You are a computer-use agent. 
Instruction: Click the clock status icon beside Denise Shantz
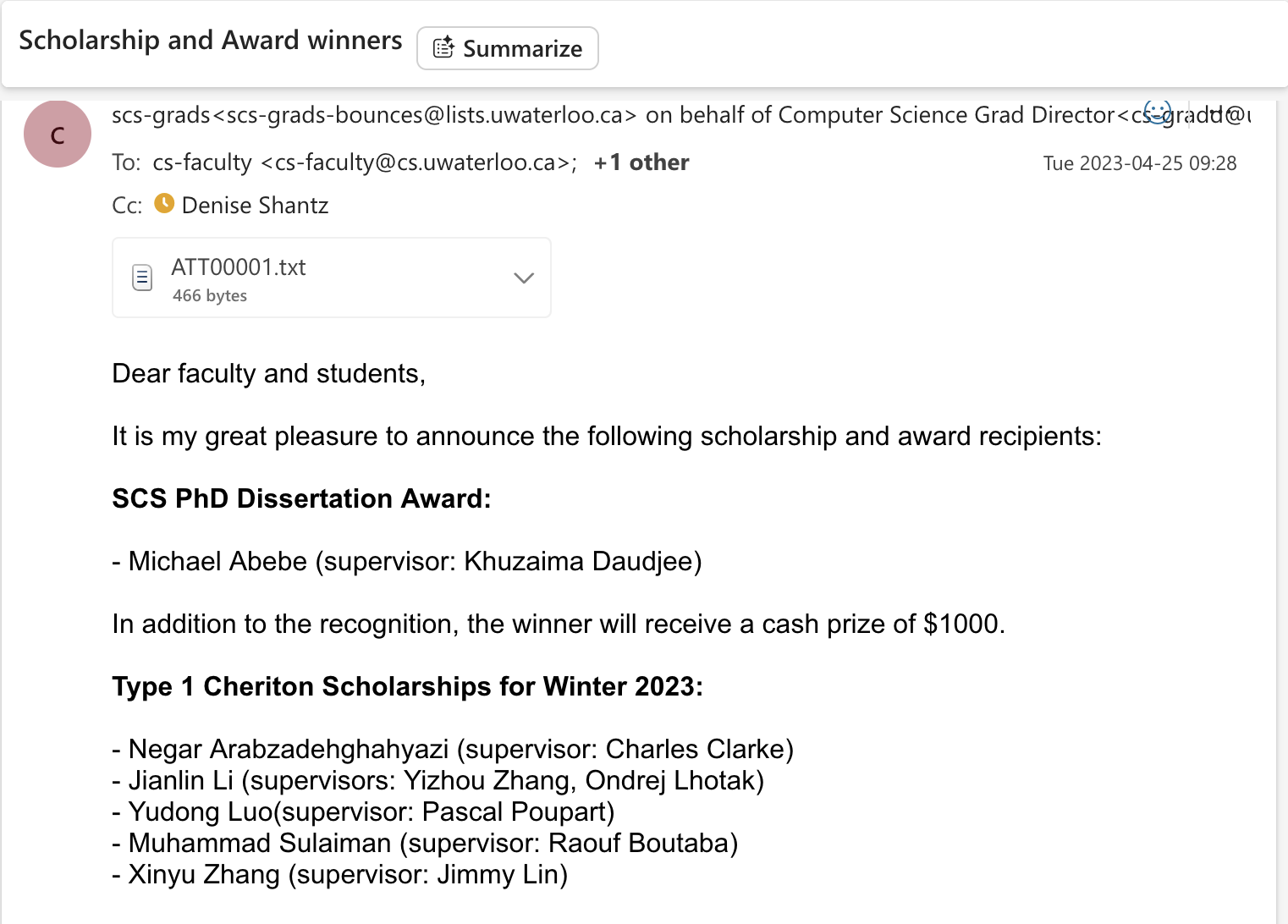point(164,204)
